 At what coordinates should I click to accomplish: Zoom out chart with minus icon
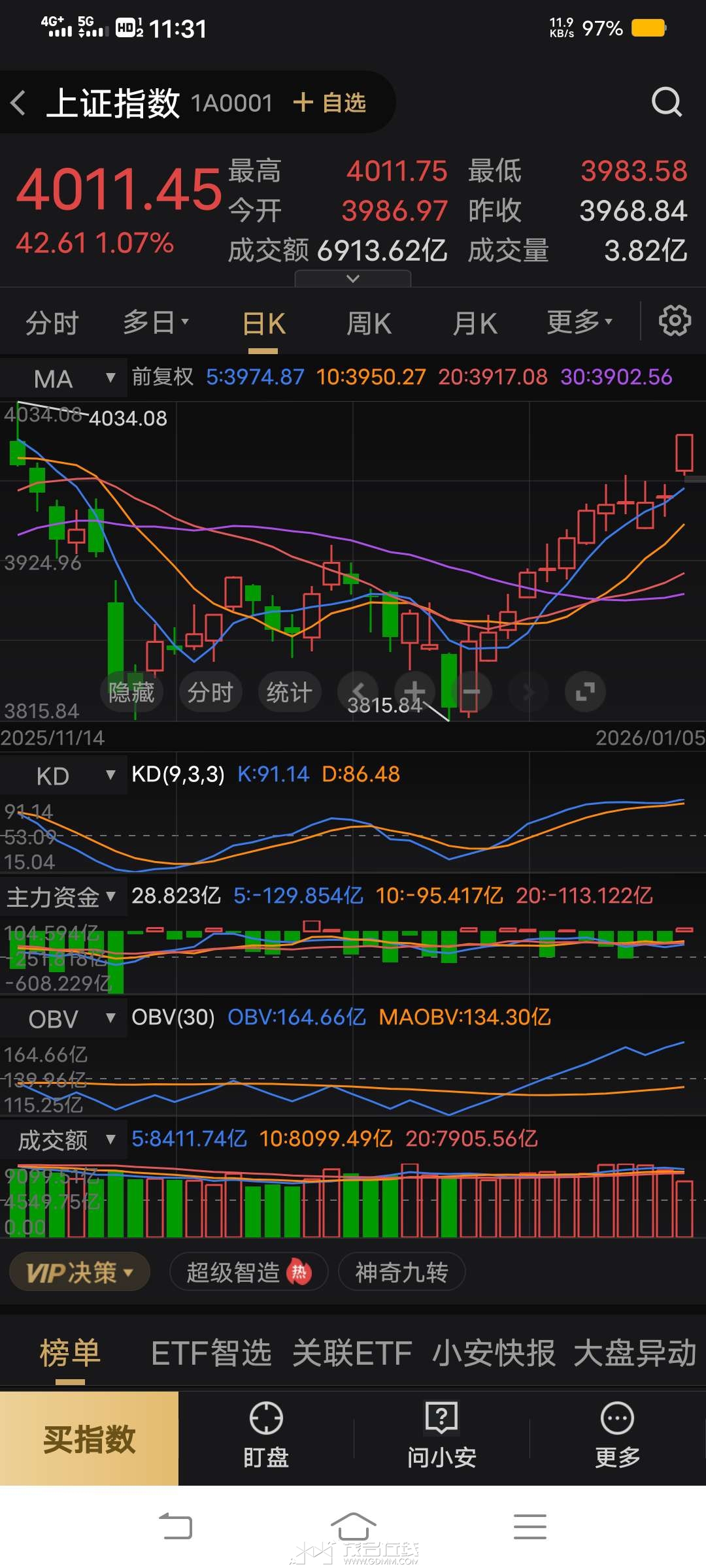click(x=471, y=691)
